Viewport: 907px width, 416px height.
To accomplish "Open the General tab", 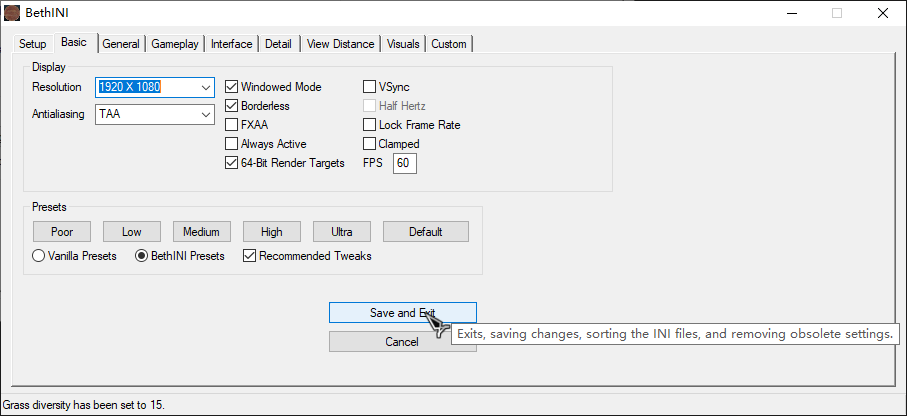I will point(121,44).
